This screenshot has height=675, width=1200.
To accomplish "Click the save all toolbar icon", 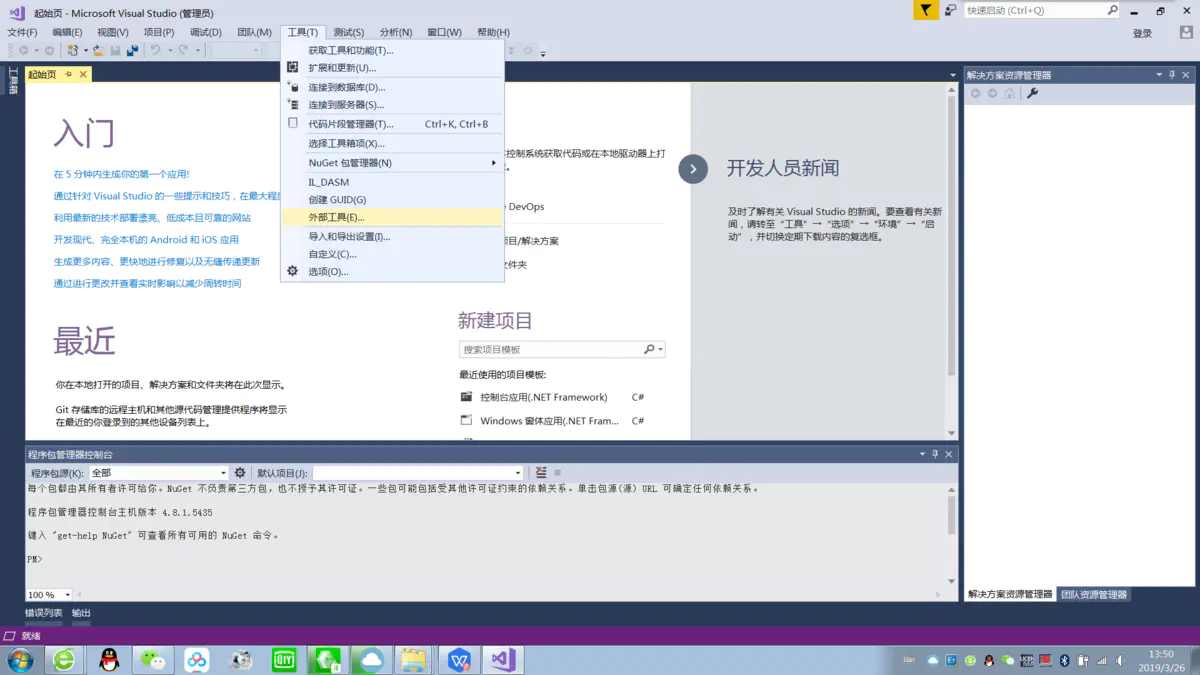I will pos(132,50).
